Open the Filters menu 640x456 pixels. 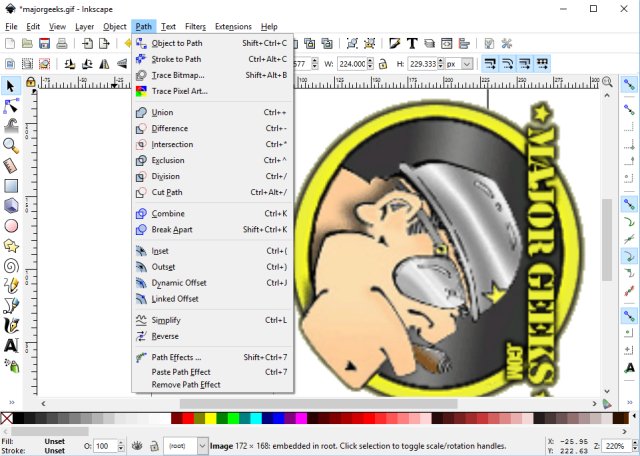(195, 27)
